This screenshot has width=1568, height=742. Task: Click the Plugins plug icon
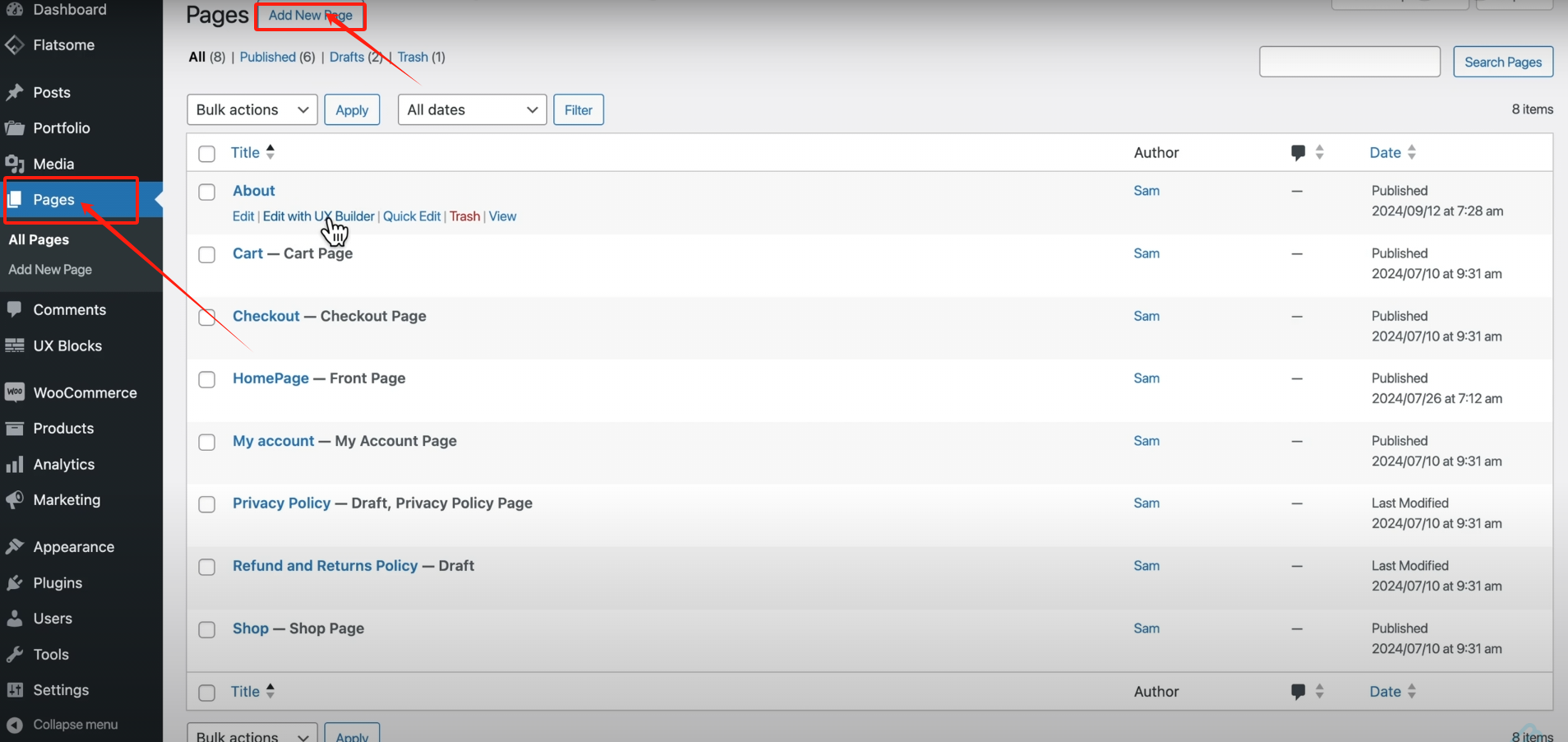coord(15,583)
